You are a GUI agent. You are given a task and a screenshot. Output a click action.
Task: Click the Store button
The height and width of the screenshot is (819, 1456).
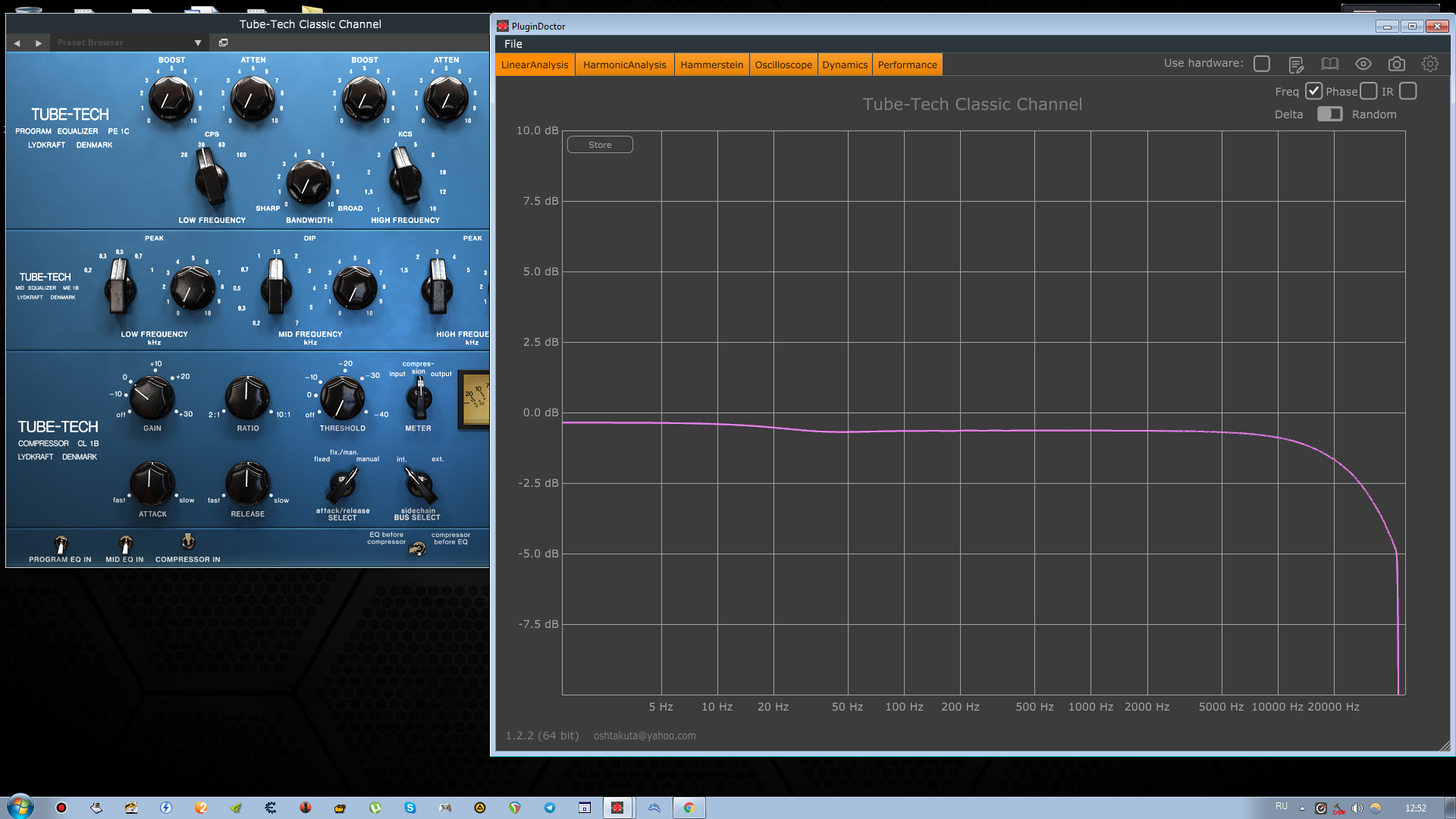coord(600,145)
